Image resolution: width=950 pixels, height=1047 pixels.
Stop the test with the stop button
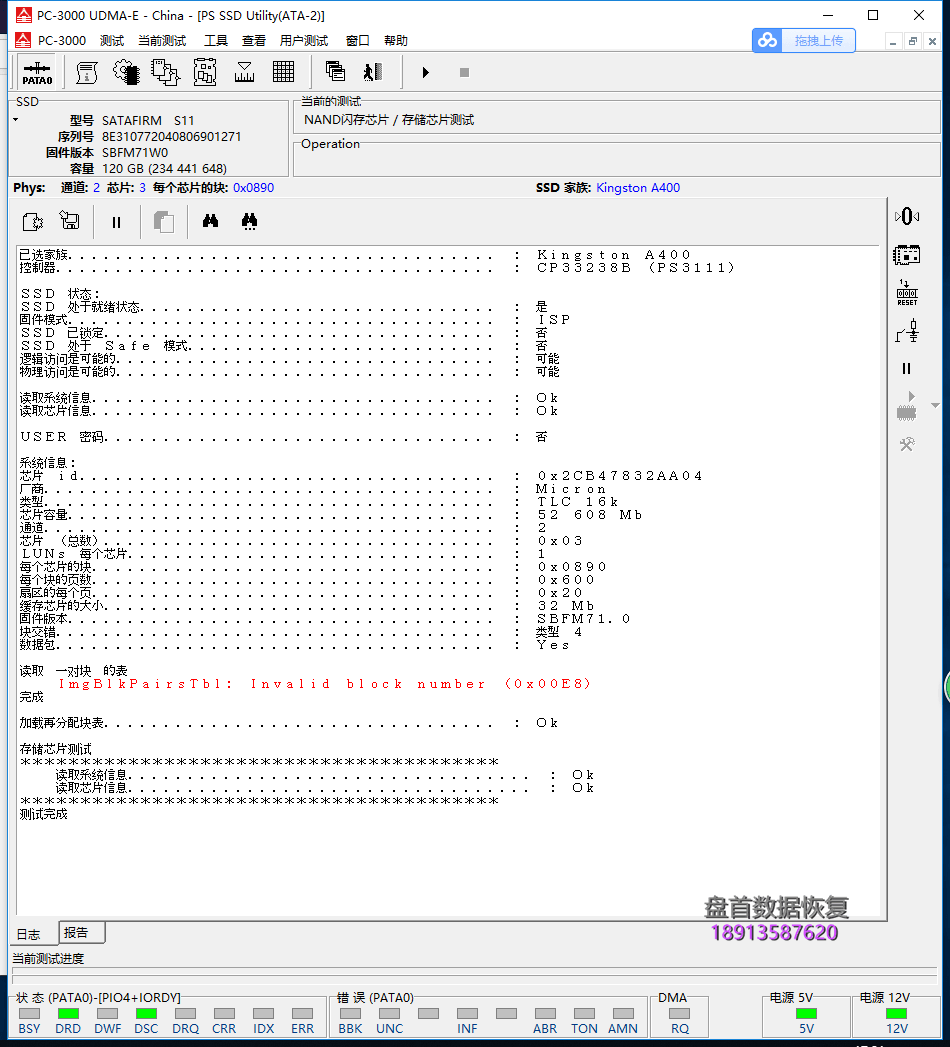click(464, 72)
